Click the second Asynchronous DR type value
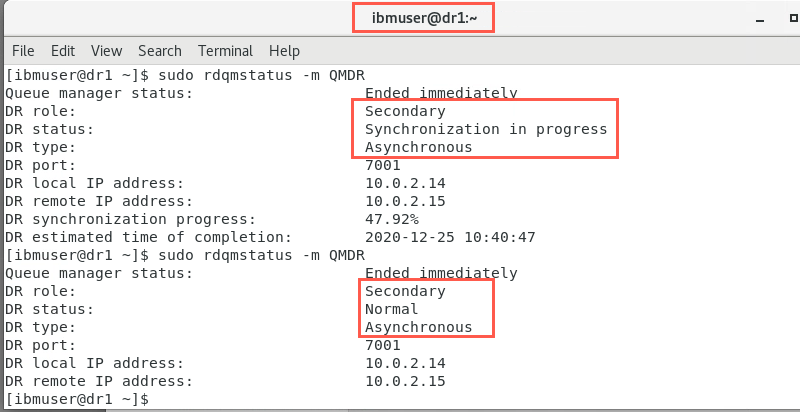The height and width of the screenshot is (412, 800). (x=418, y=327)
